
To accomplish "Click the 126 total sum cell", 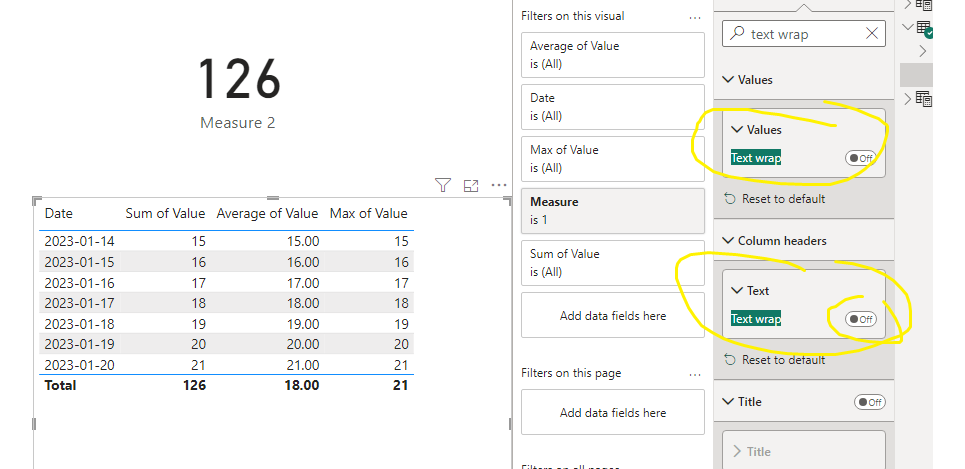I will pyautogui.click(x=194, y=385).
